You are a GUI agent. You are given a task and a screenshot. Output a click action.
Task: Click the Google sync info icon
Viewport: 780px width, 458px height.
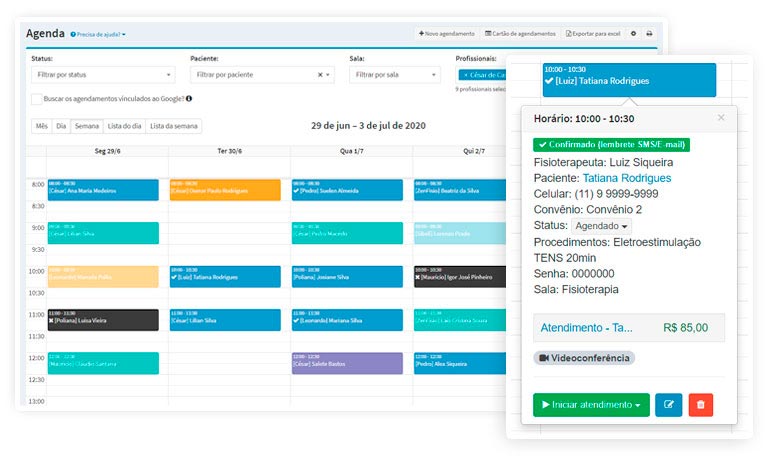tap(189, 99)
